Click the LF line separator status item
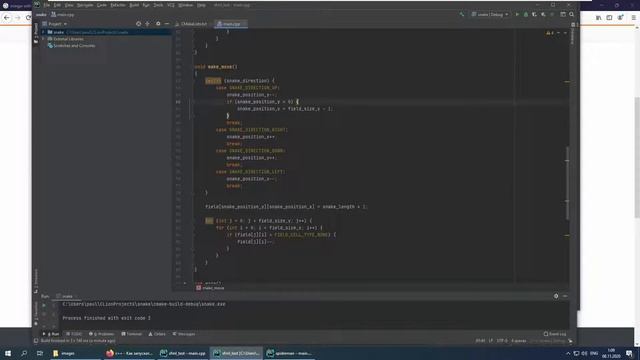Viewport: 640px width, 360px height. [x=491, y=341]
